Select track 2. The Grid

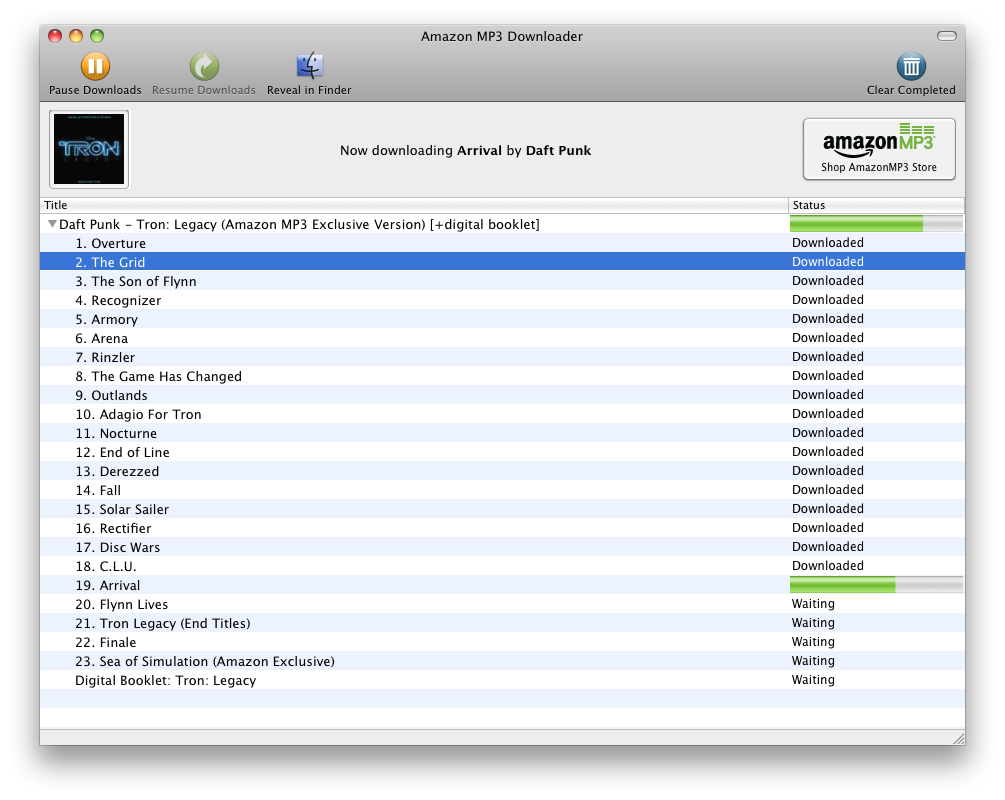(x=502, y=262)
